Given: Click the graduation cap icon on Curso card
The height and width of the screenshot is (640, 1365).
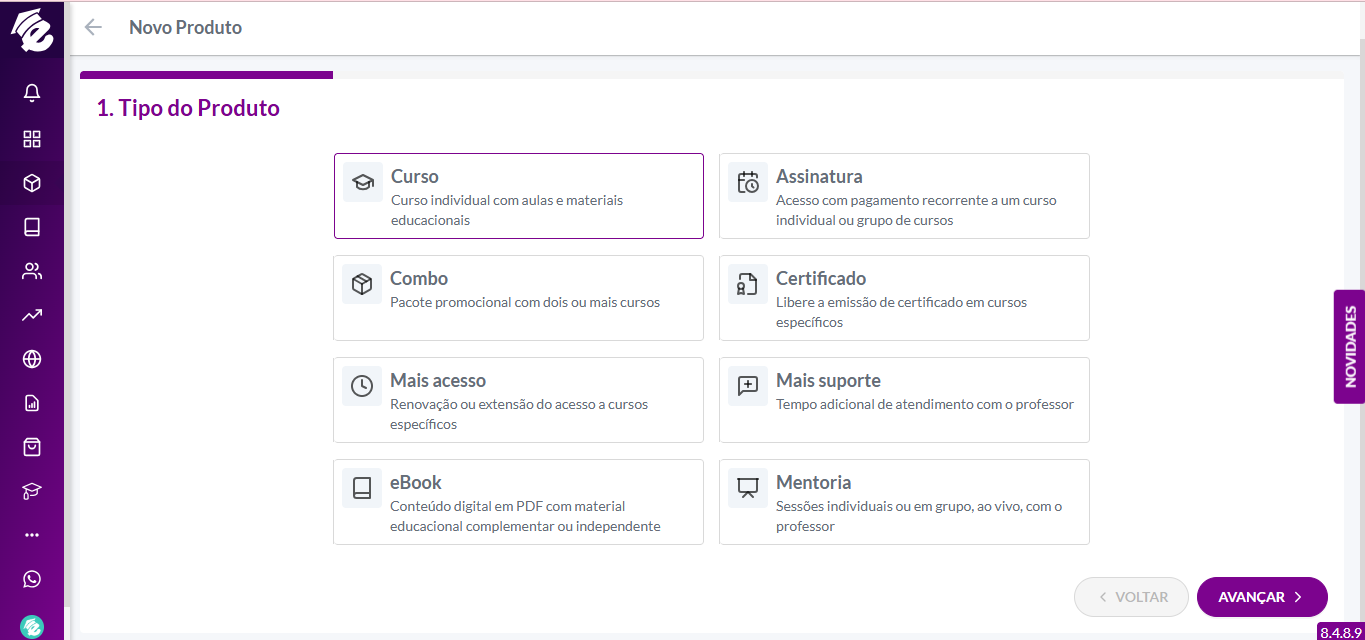Looking at the screenshot, I should point(363,182).
